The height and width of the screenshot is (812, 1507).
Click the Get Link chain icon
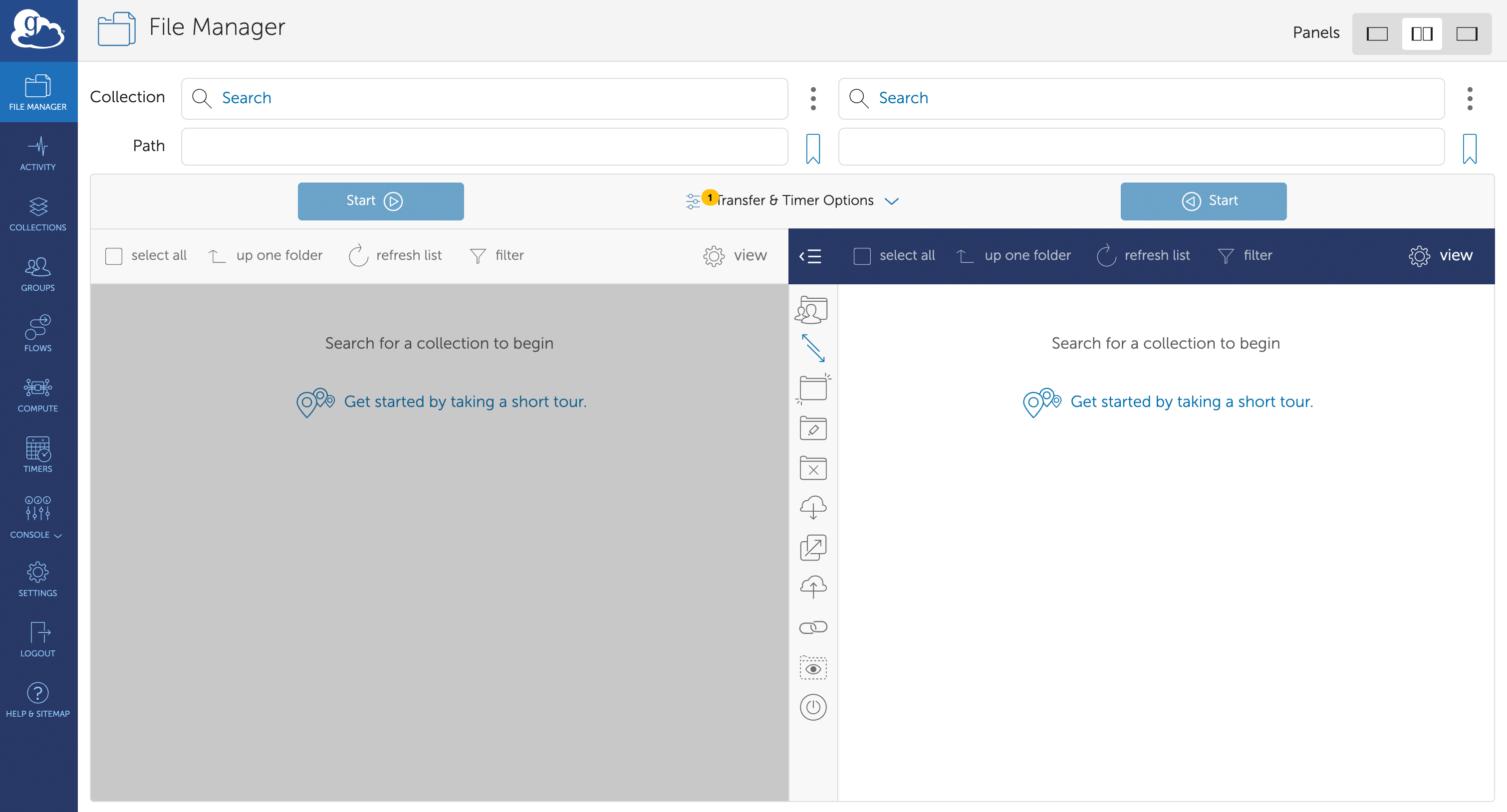pyautogui.click(x=813, y=627)
